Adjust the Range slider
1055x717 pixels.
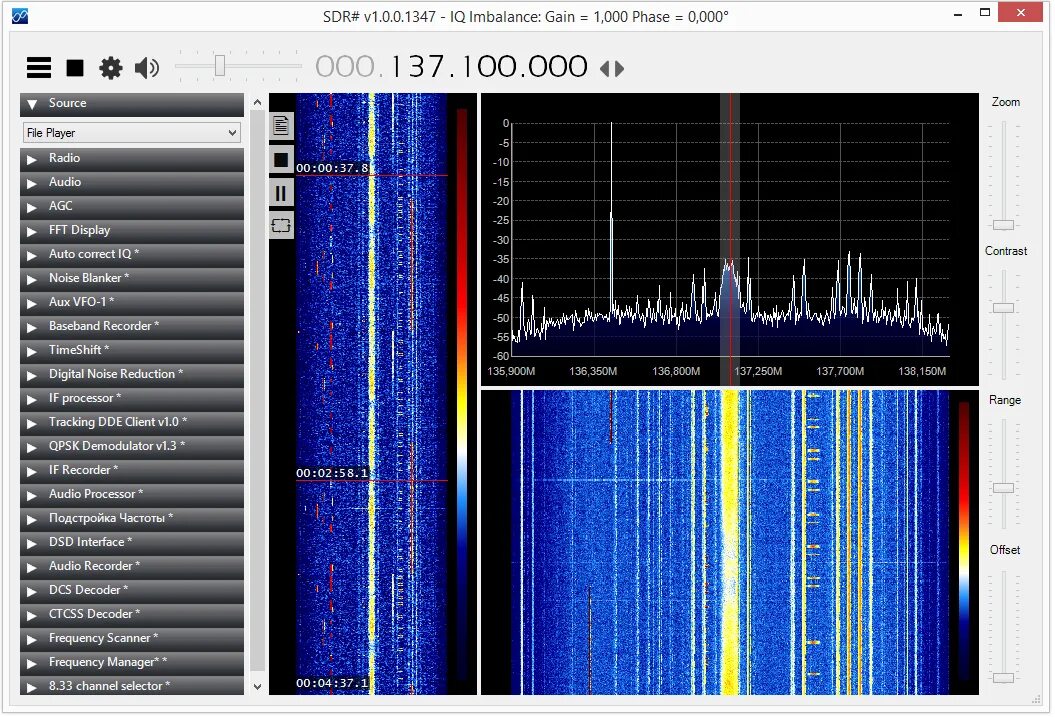[1004, 488]
